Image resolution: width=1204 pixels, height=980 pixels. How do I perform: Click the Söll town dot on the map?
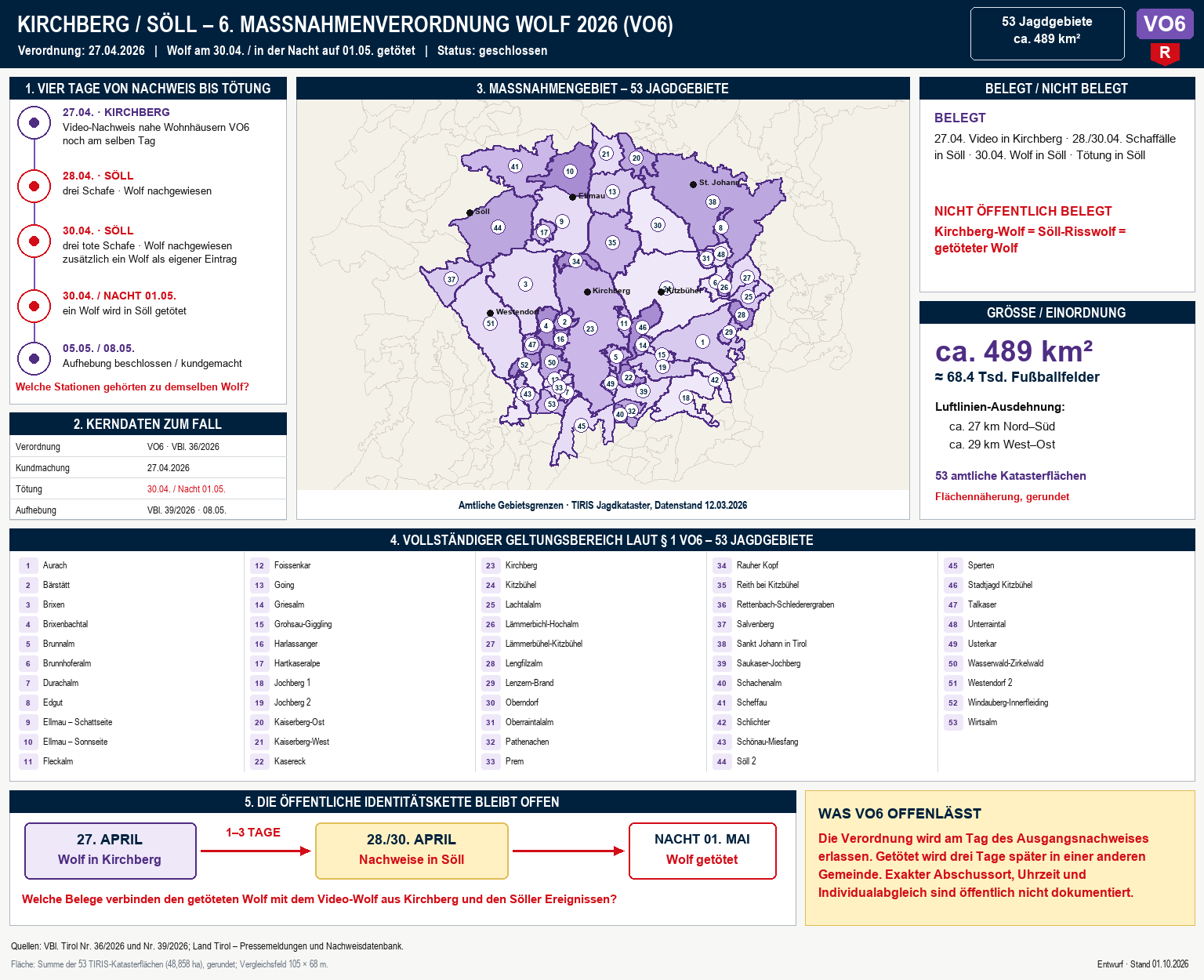(470, 212)
